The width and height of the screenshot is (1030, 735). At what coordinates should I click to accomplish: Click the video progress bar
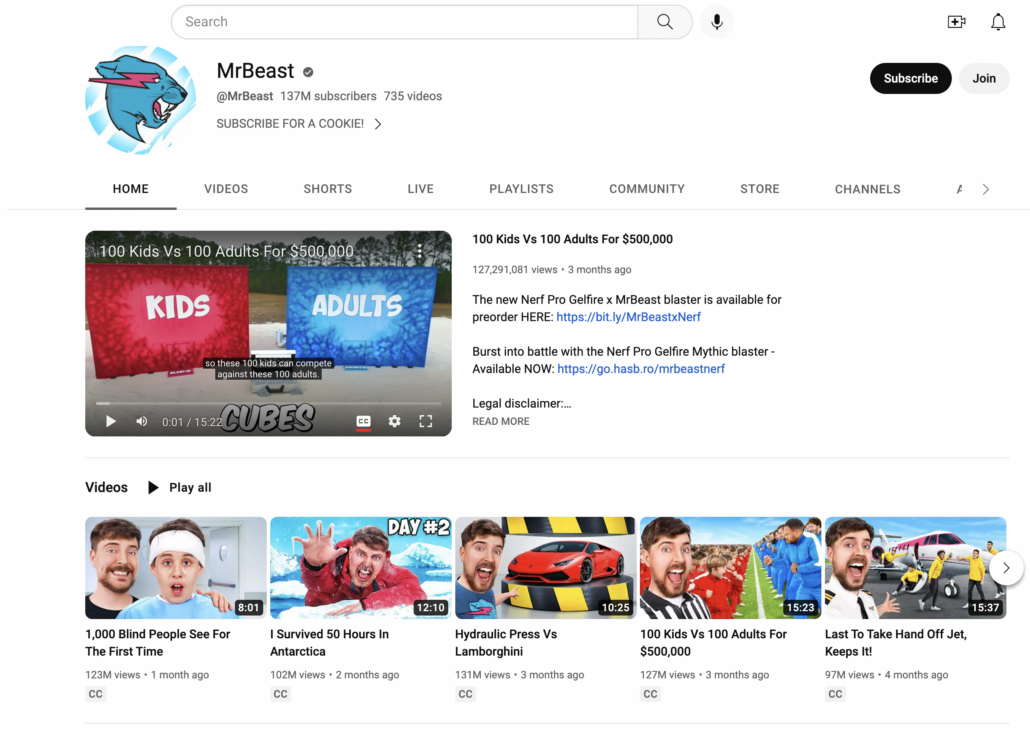(268, 404)
